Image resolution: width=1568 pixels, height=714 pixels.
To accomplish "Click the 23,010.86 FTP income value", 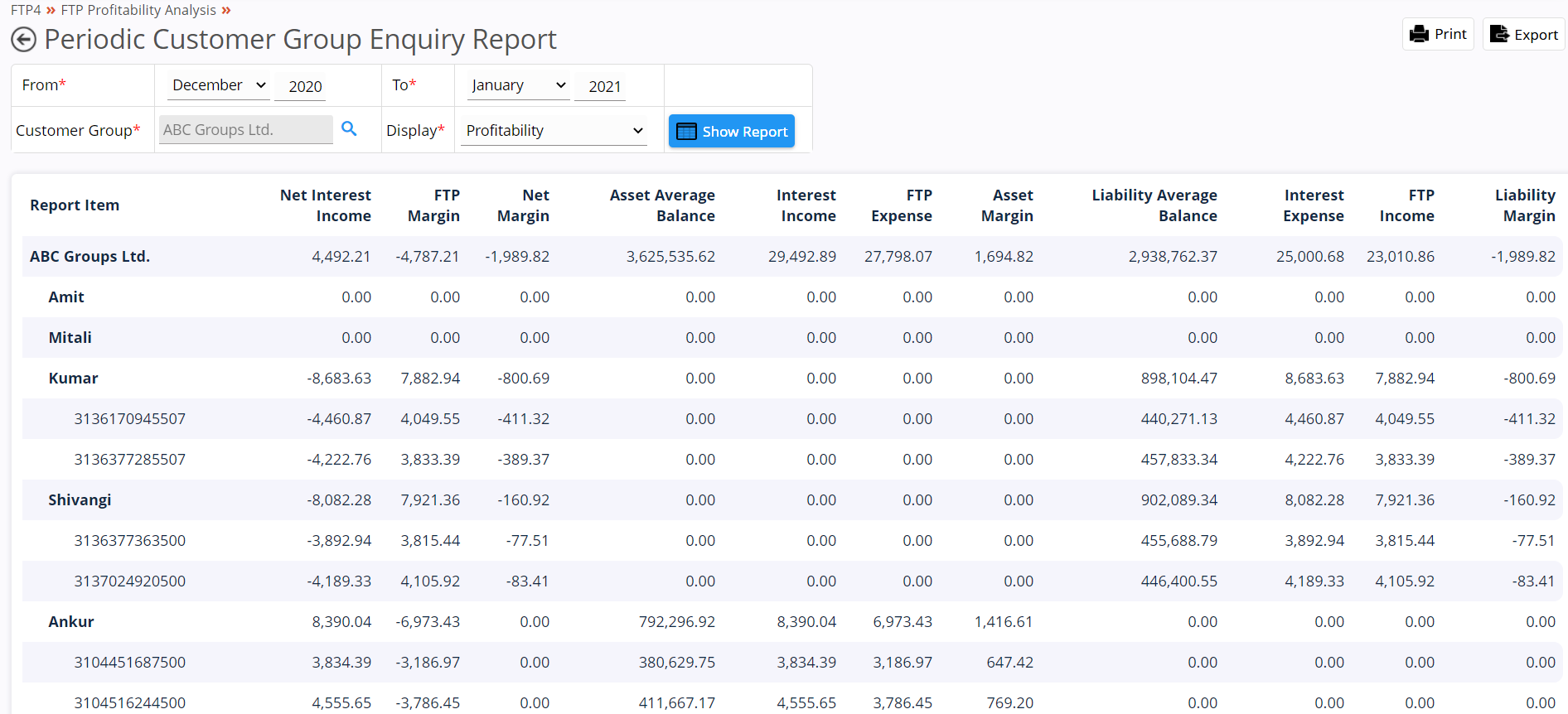I will (x=1401, y=257).
